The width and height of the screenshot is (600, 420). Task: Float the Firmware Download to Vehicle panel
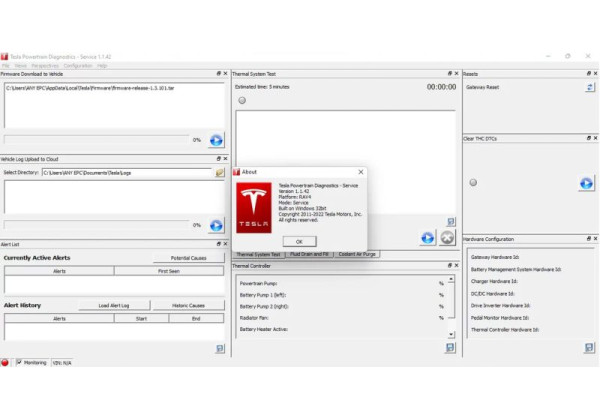pos(218,74)
